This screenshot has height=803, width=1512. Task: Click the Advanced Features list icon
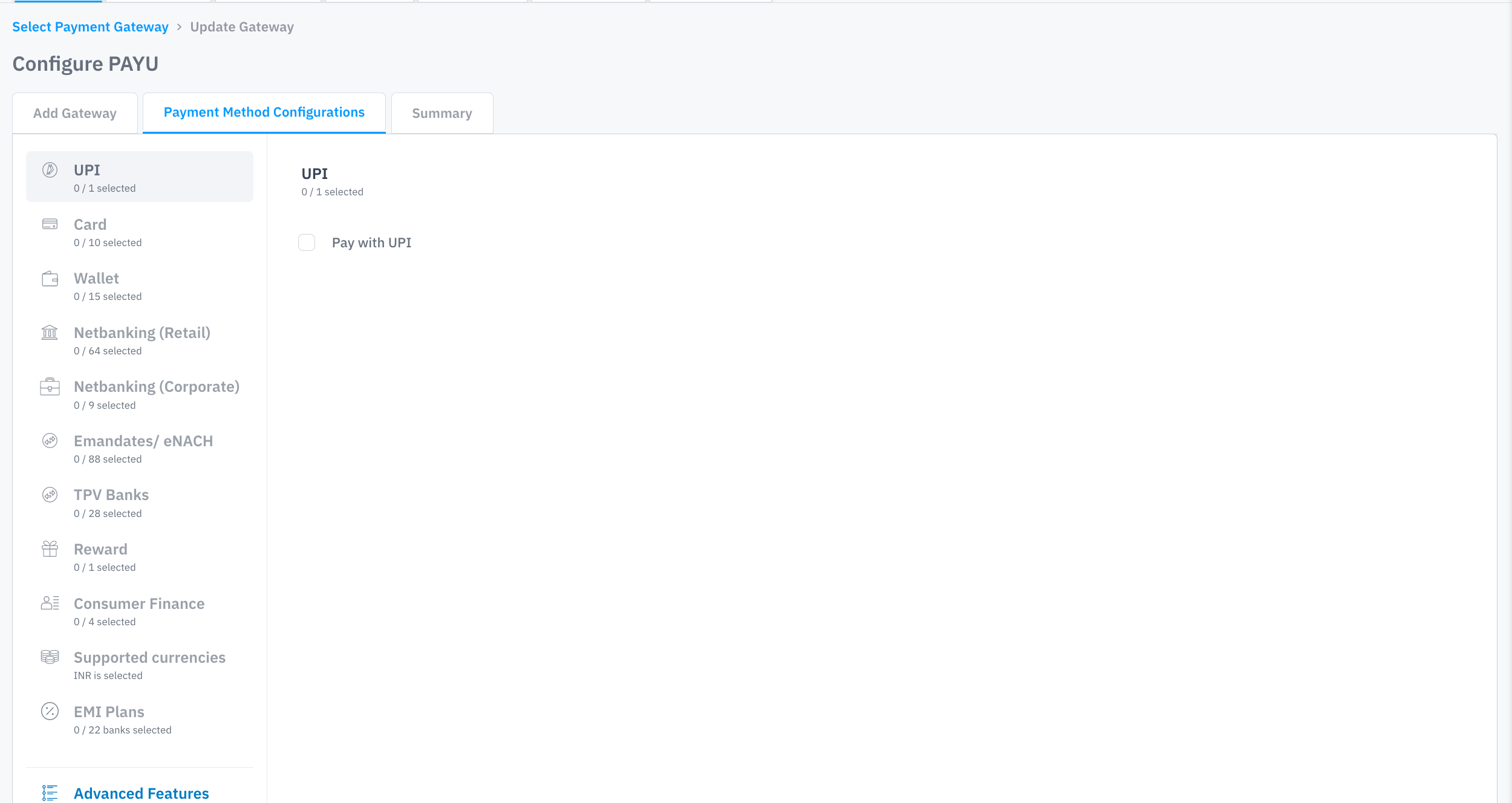pos(50,793)
